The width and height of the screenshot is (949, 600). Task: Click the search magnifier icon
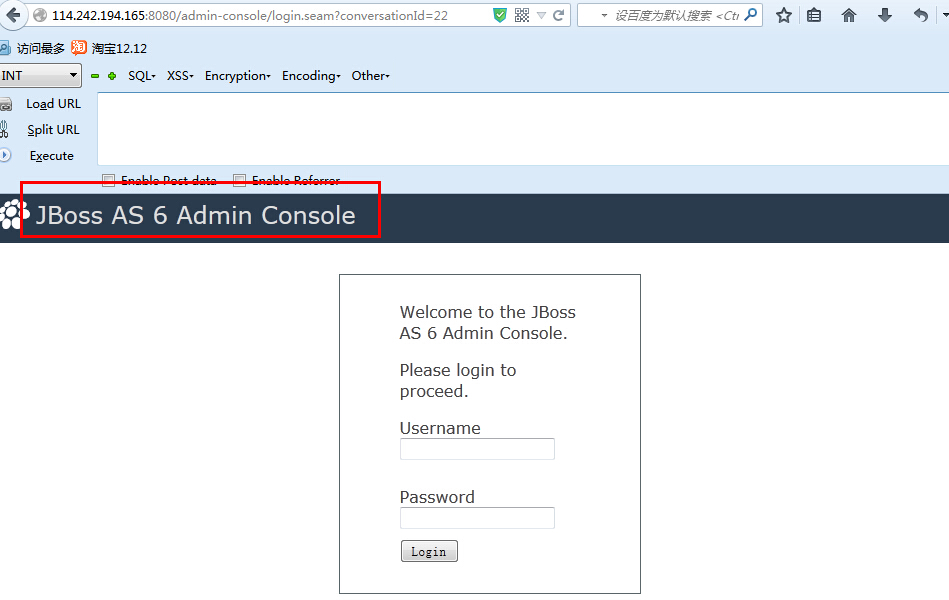[750, 15]
